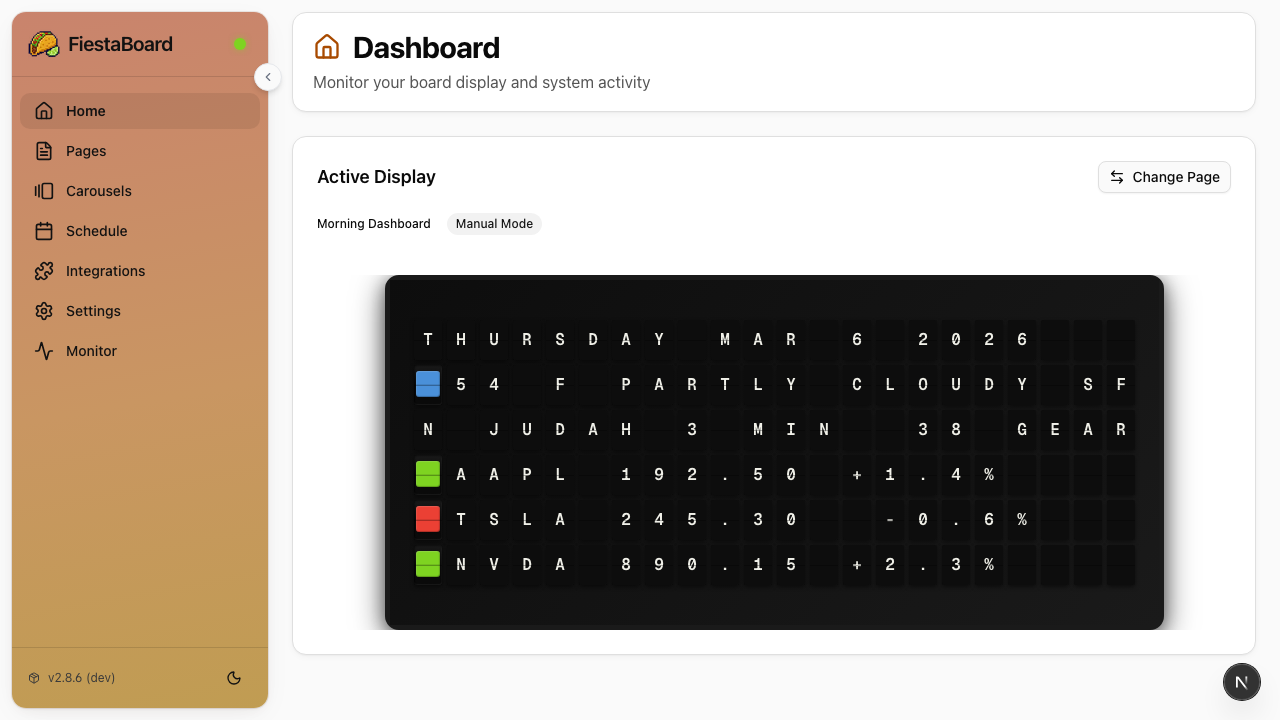The width and height of the screenshot is (1280, 720).
Task: Expand version info next to v2.8.6
Action: click(x=32, y=678)
